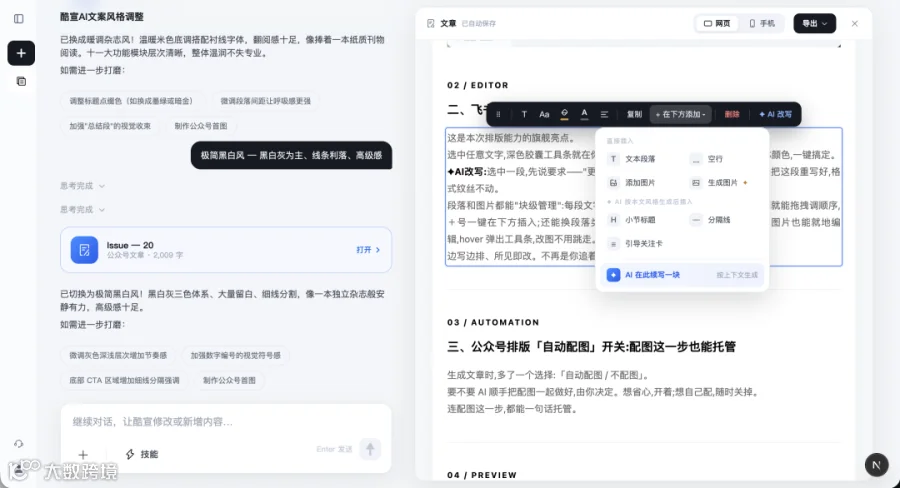Start a new chat with plus button

click(21, 53)
